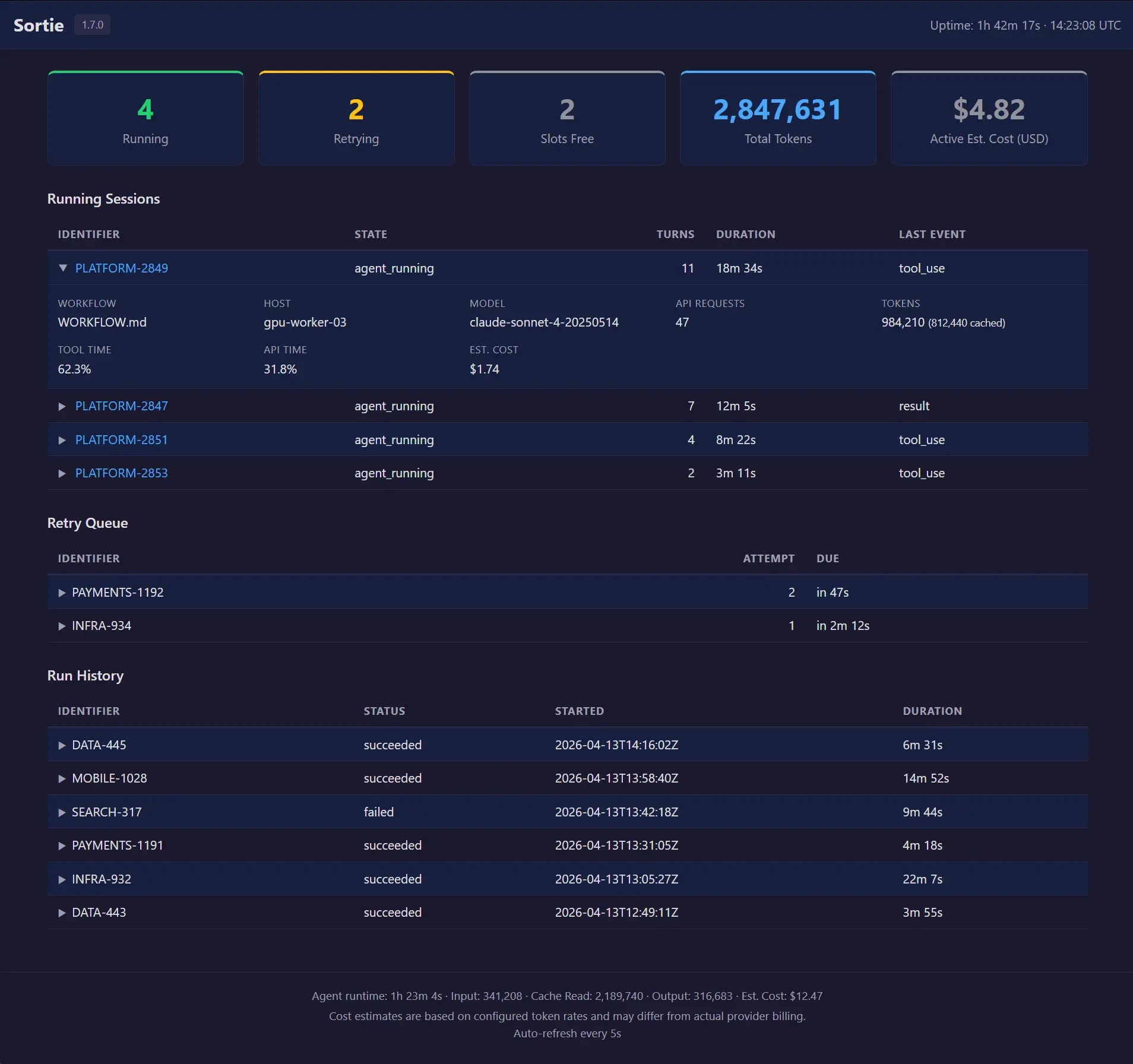The height and width of the screenshot is (1064, 1133).
Task: Expand the MOBILE-1028 run history row
Action: coord(62,779)
